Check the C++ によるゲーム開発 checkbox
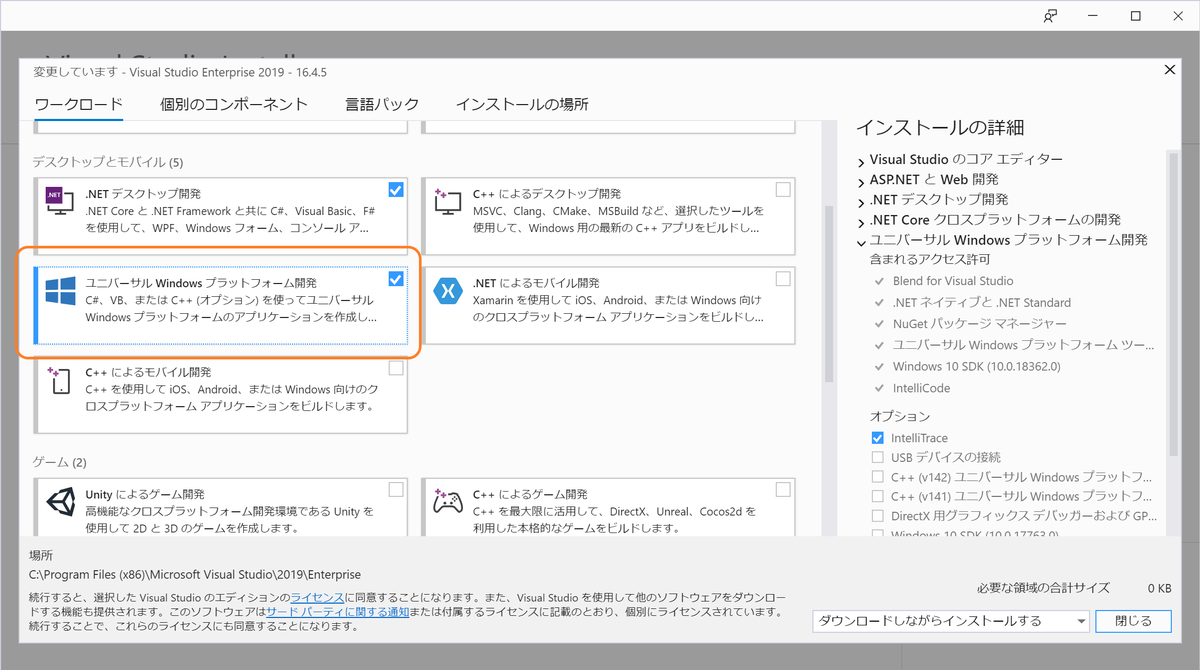Screen dimensions: 1200x670 (782, 489)
